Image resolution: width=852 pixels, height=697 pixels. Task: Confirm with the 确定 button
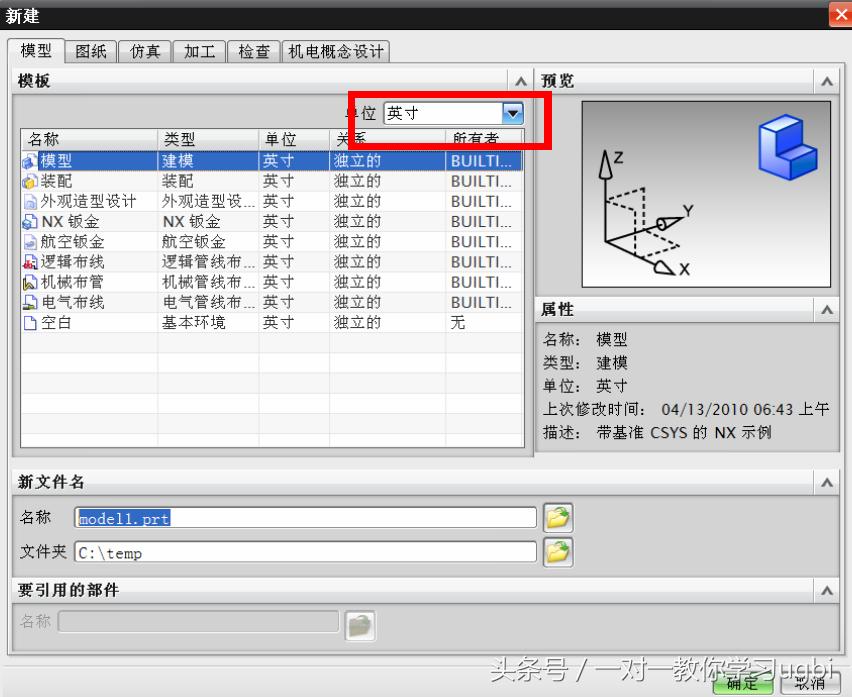pos(741,687)
